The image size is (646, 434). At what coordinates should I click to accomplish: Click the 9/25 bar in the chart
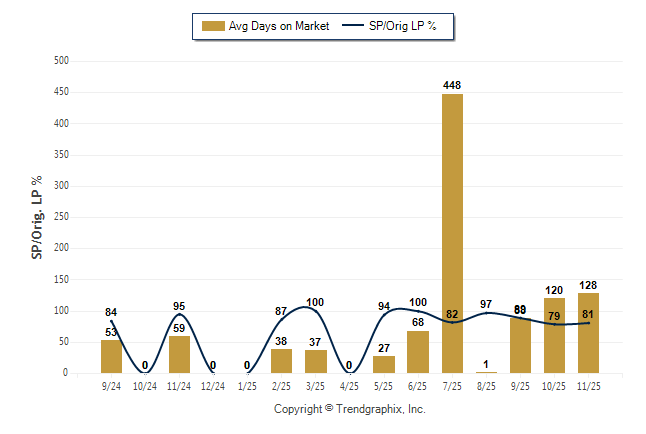[520, 345]
